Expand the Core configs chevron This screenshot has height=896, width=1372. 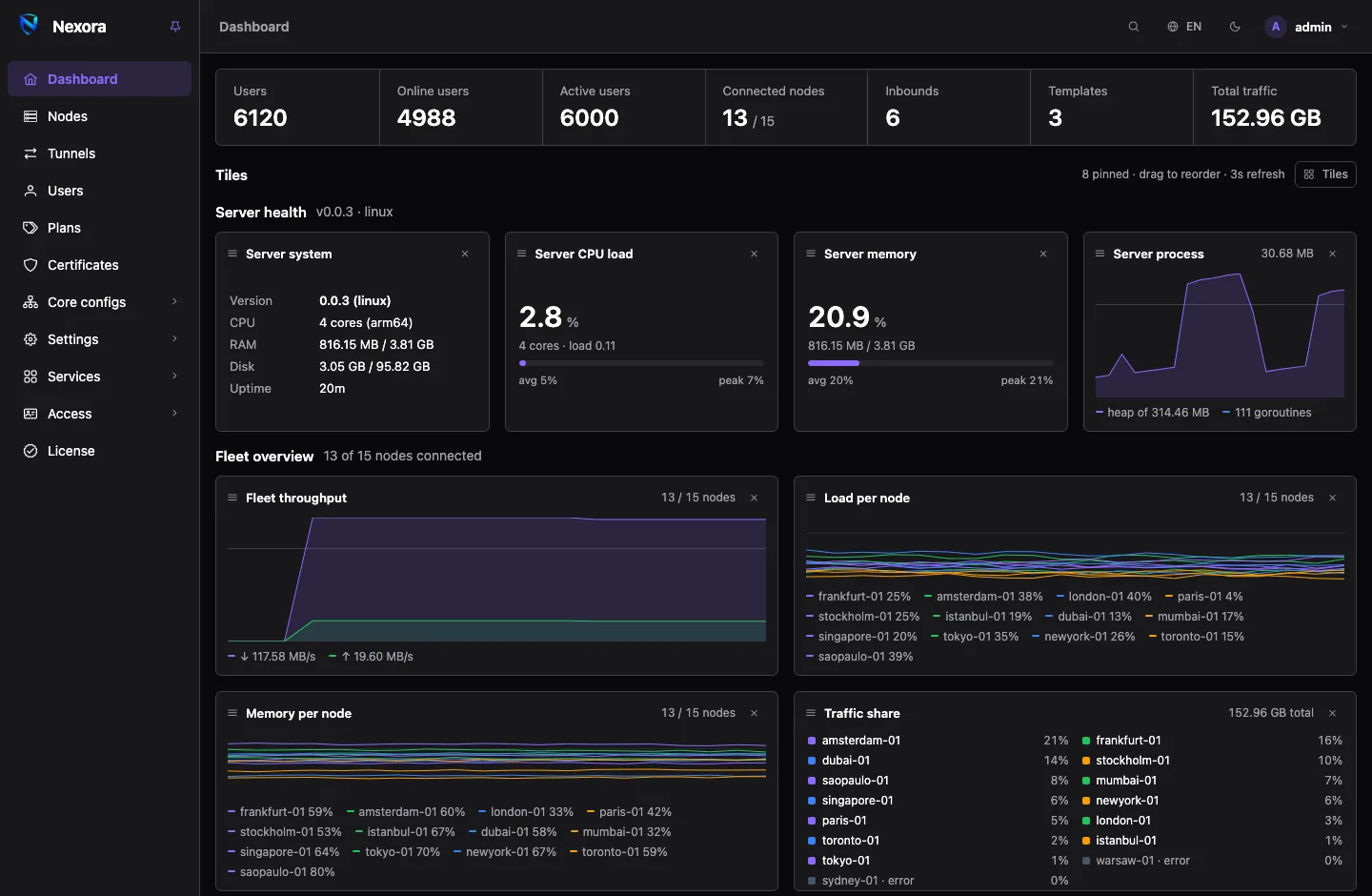174,301
